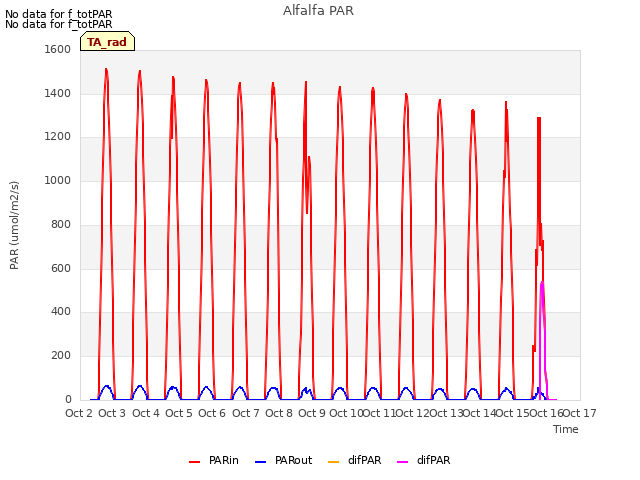Click the red PARin legend swatch

pyautogui.click(x=195, y=462)
